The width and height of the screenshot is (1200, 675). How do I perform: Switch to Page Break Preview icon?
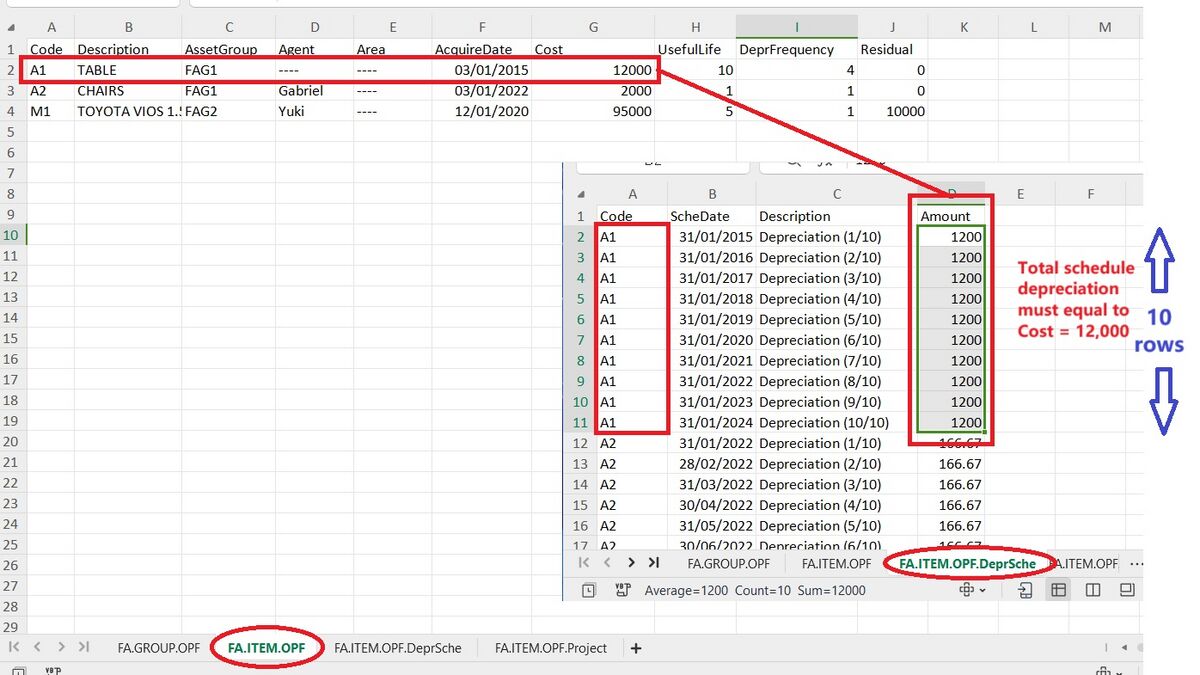(x=1127, y=590)
